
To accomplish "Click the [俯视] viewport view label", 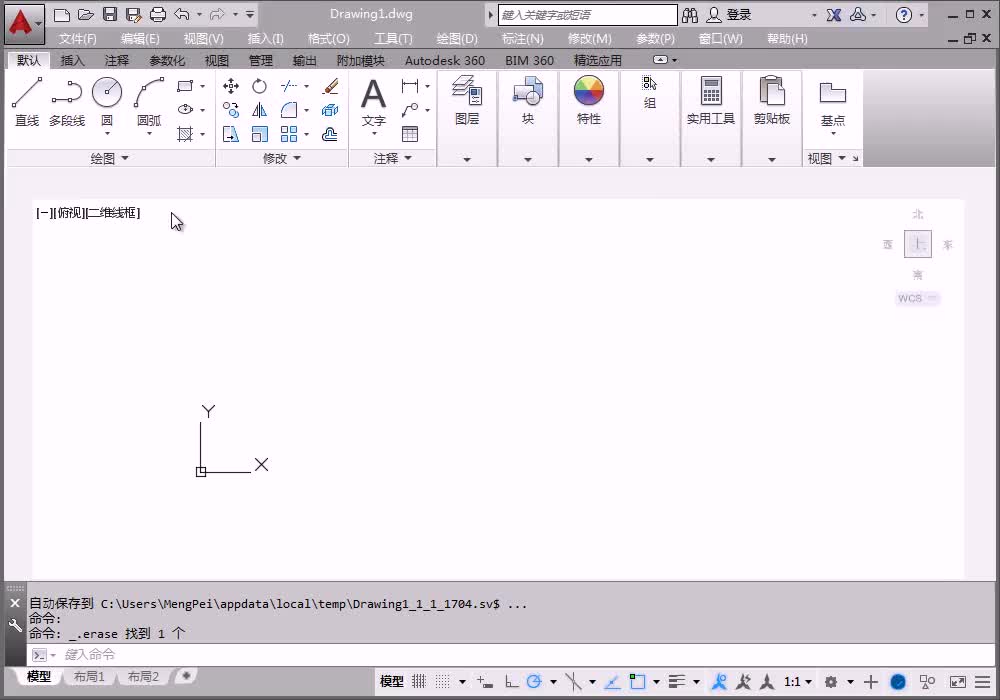I will point(69,212).
